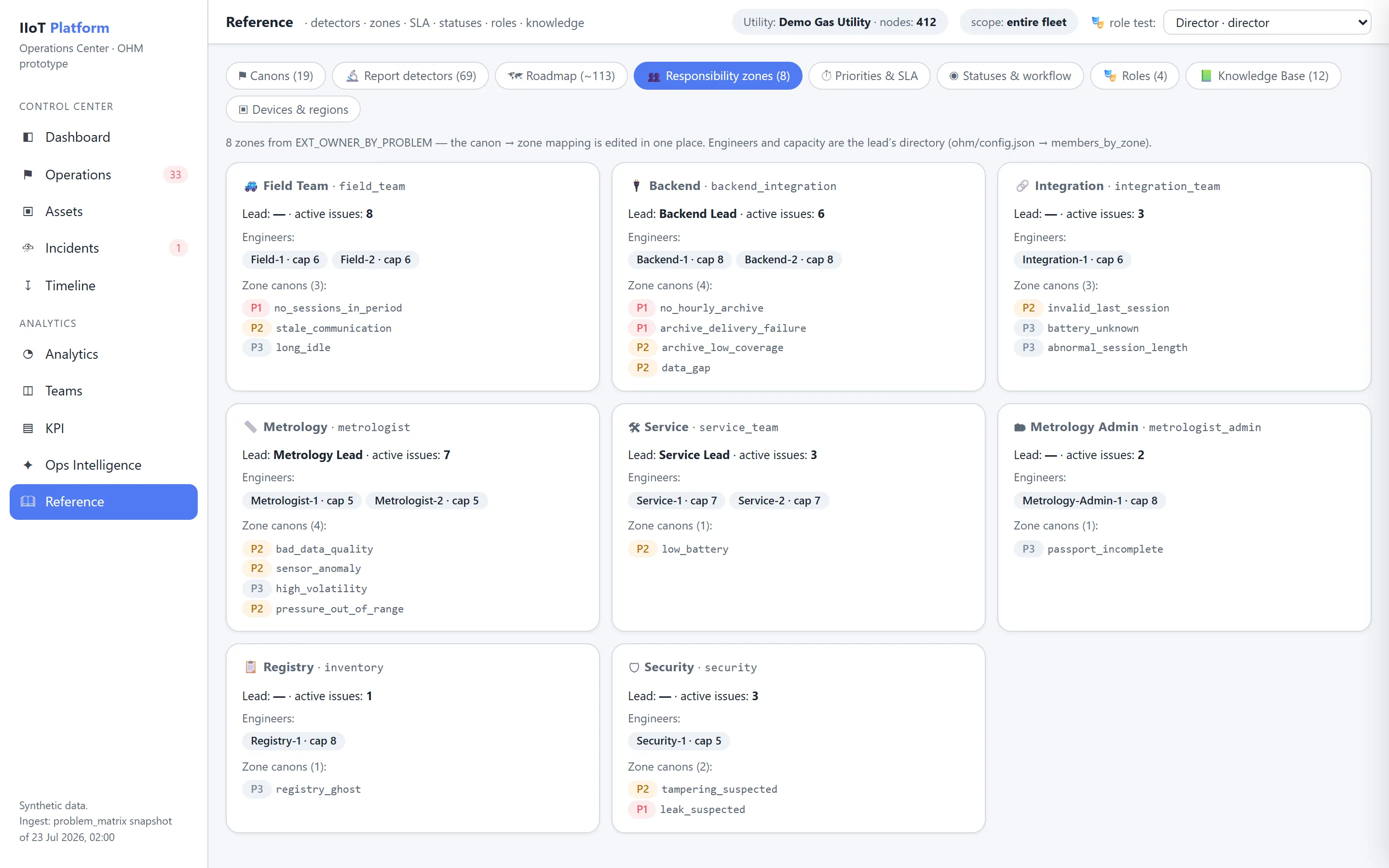Click the map icon in Roadmap tab
Image resolution: width=1389 pixels, height=868 pixels.
[x=515, y=76]
